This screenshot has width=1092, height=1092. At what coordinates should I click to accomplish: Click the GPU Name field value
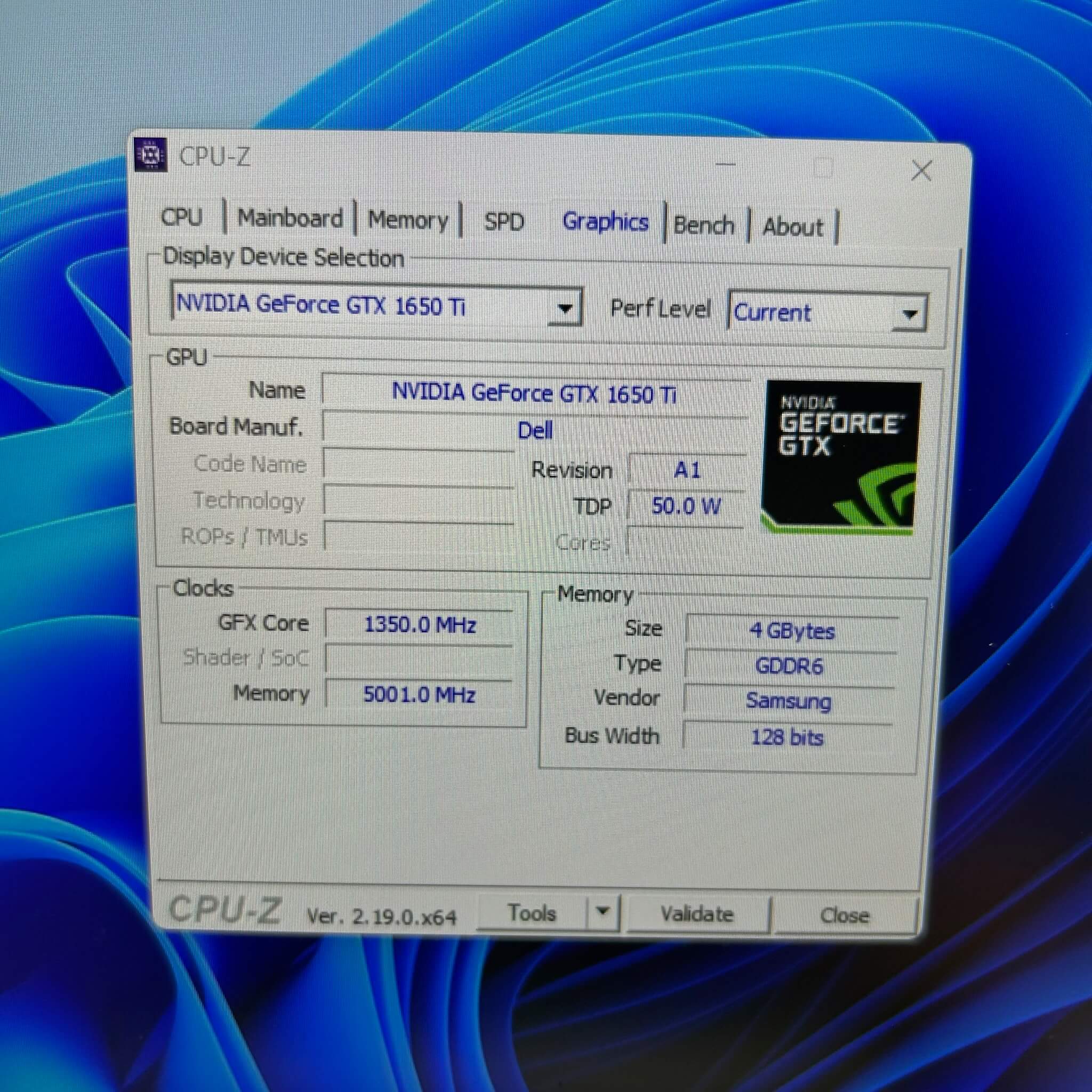click(535, 392)
